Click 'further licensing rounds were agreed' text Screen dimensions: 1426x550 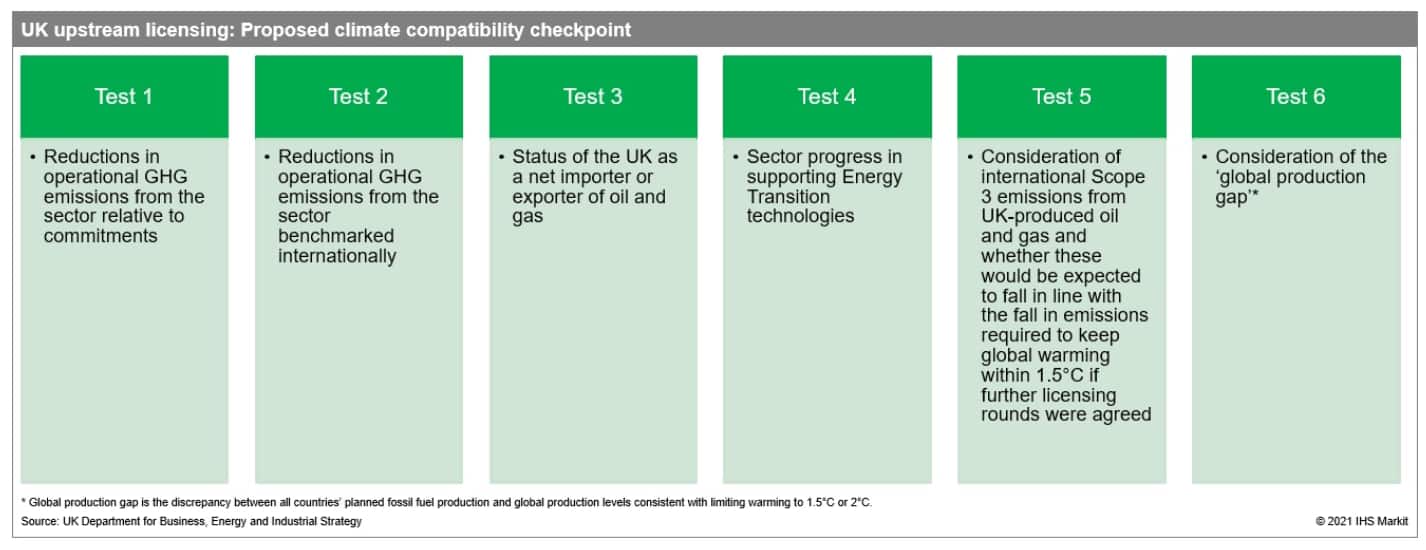pyautogui.click(x=1065, y=404)
